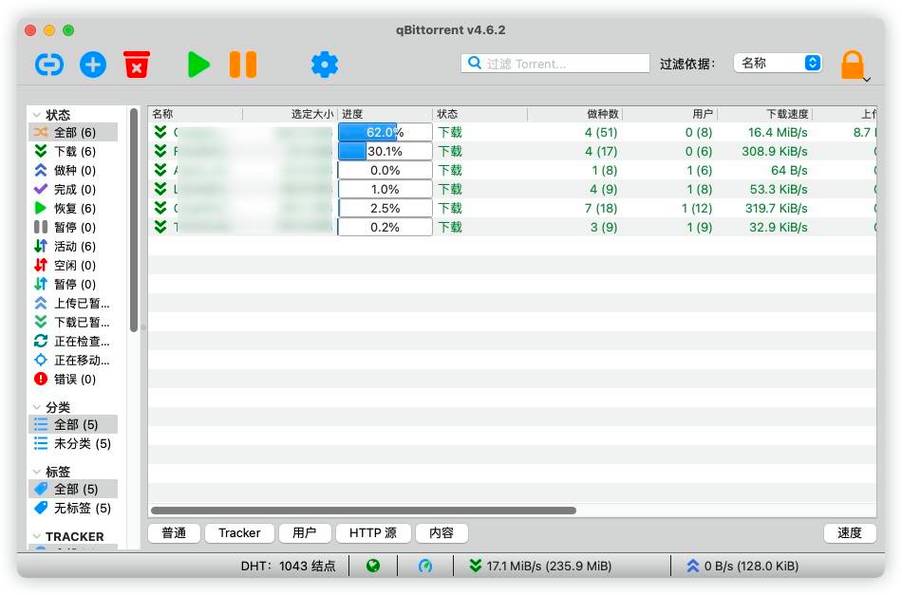
Task: Click the orange lock icon
Action: pyautogui.click(x=852, y=65)
